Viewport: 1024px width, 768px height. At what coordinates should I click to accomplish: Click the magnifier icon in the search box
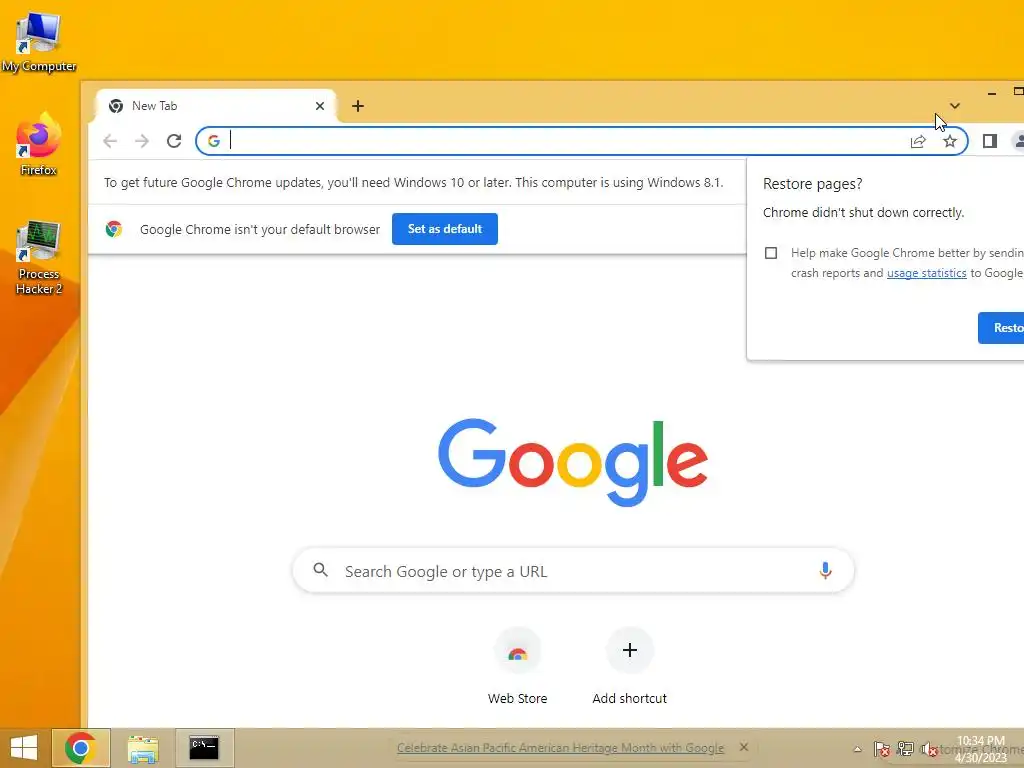pos(320,570)
